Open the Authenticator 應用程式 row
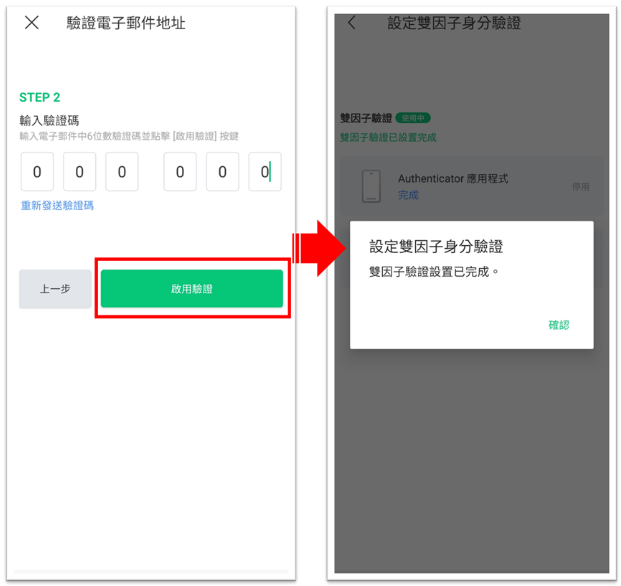This screenshot has height=586, width=621. tap(472, 186)
